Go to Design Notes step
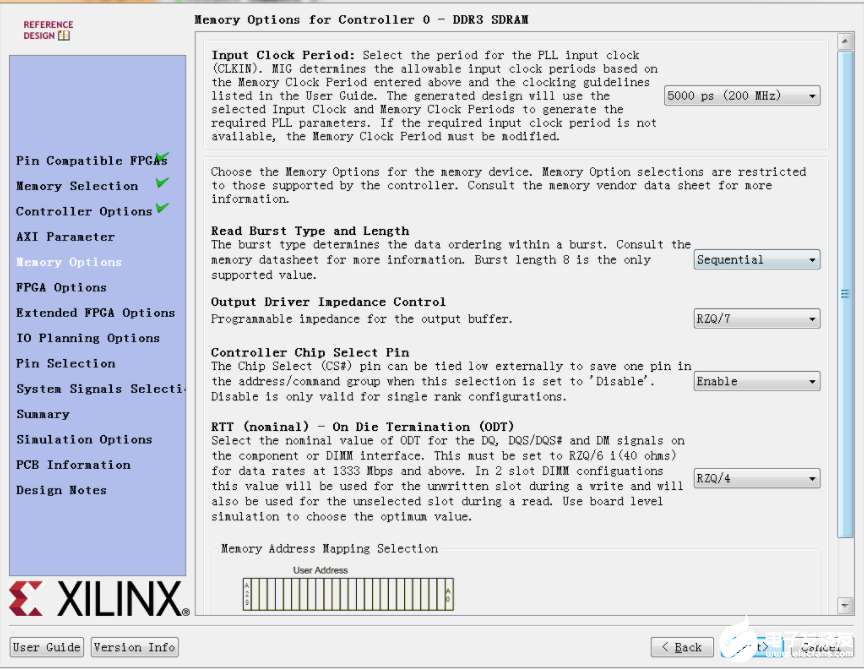 [x=61, y=490]
